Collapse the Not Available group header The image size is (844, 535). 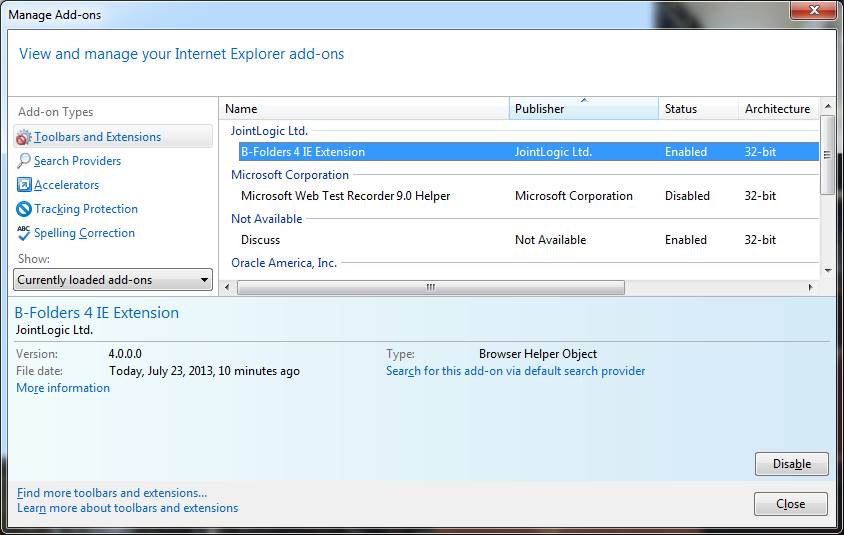point(266,219)
